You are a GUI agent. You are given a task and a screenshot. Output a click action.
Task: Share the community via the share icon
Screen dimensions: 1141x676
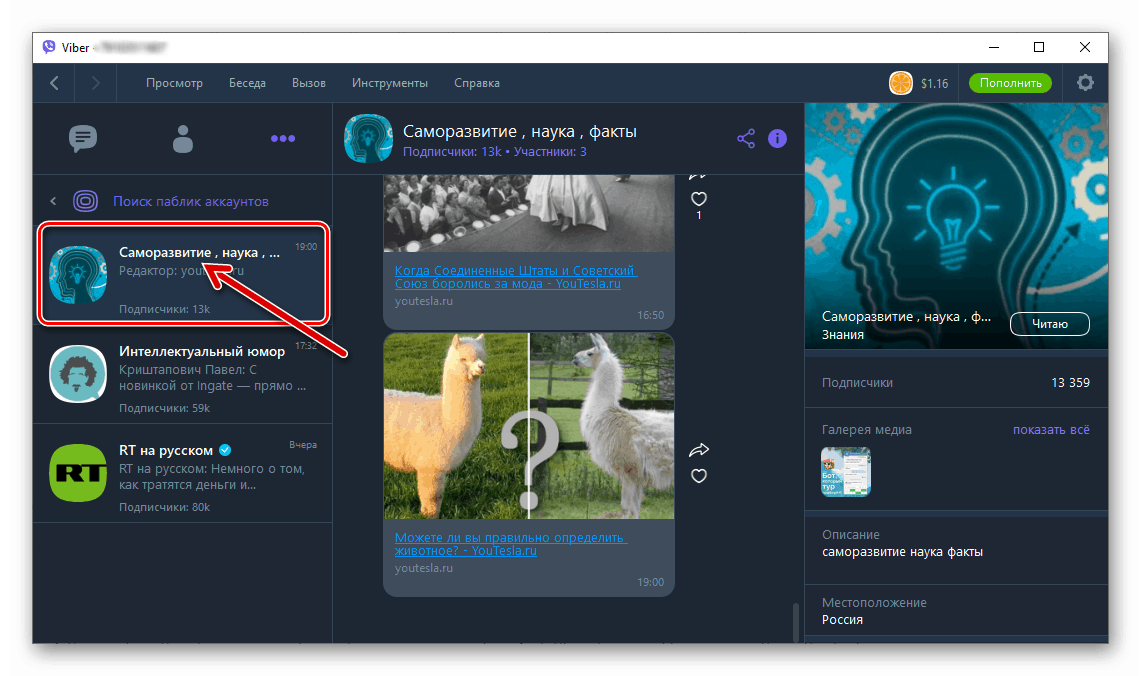[746, 139]
